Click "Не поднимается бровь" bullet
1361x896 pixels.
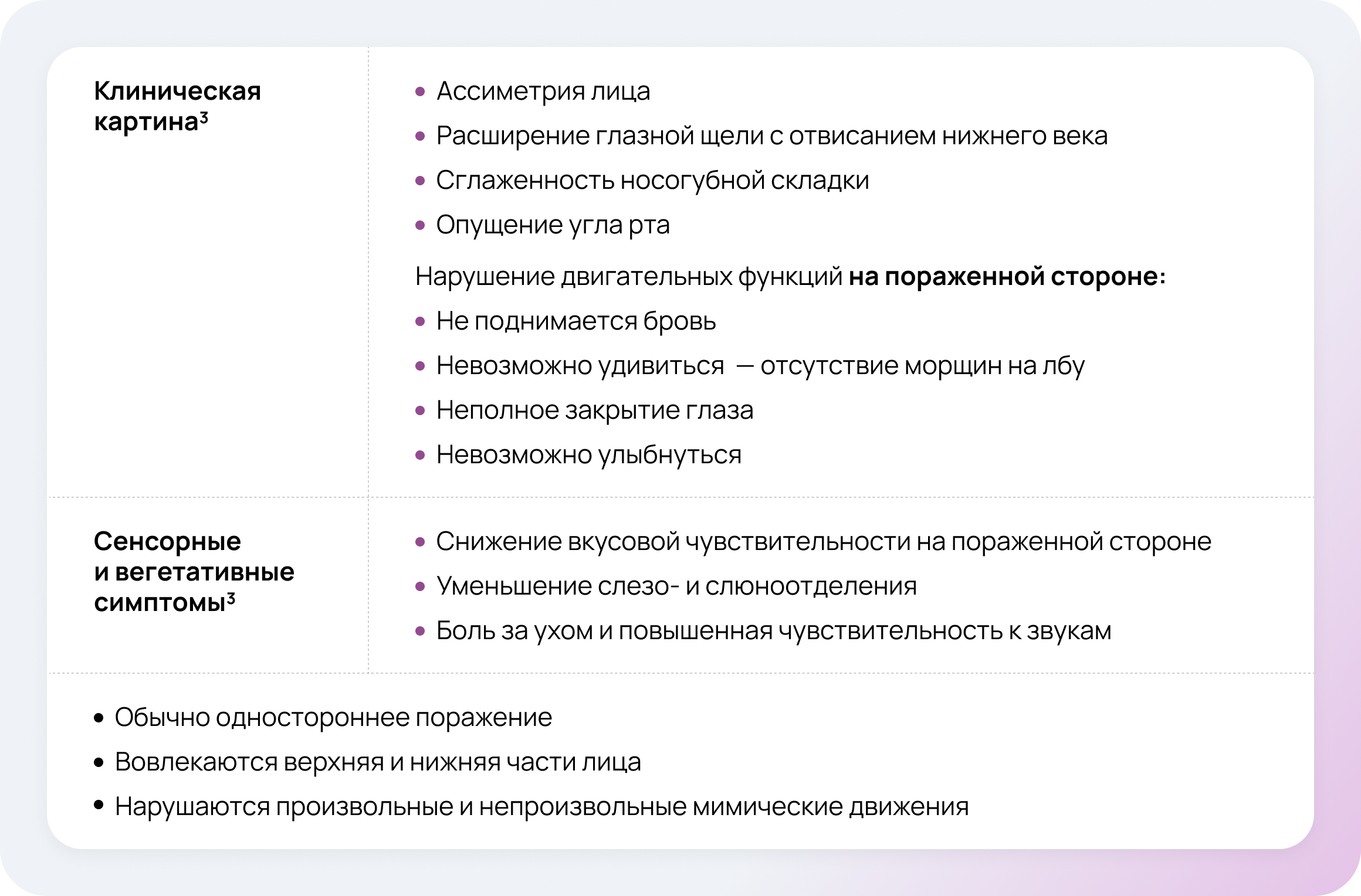click(x=575, y=321)
